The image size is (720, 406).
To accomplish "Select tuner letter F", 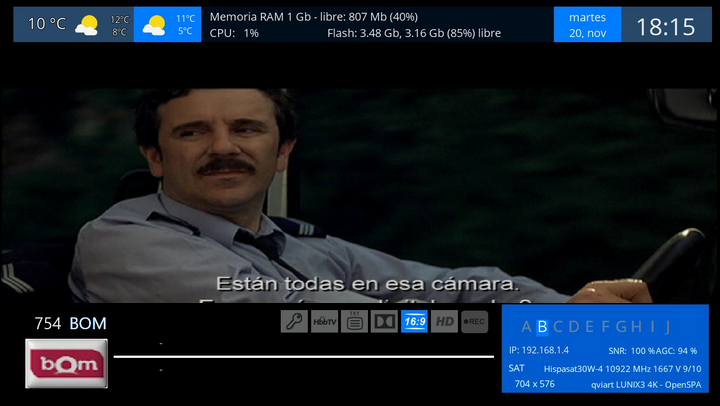I will (605, 327).
